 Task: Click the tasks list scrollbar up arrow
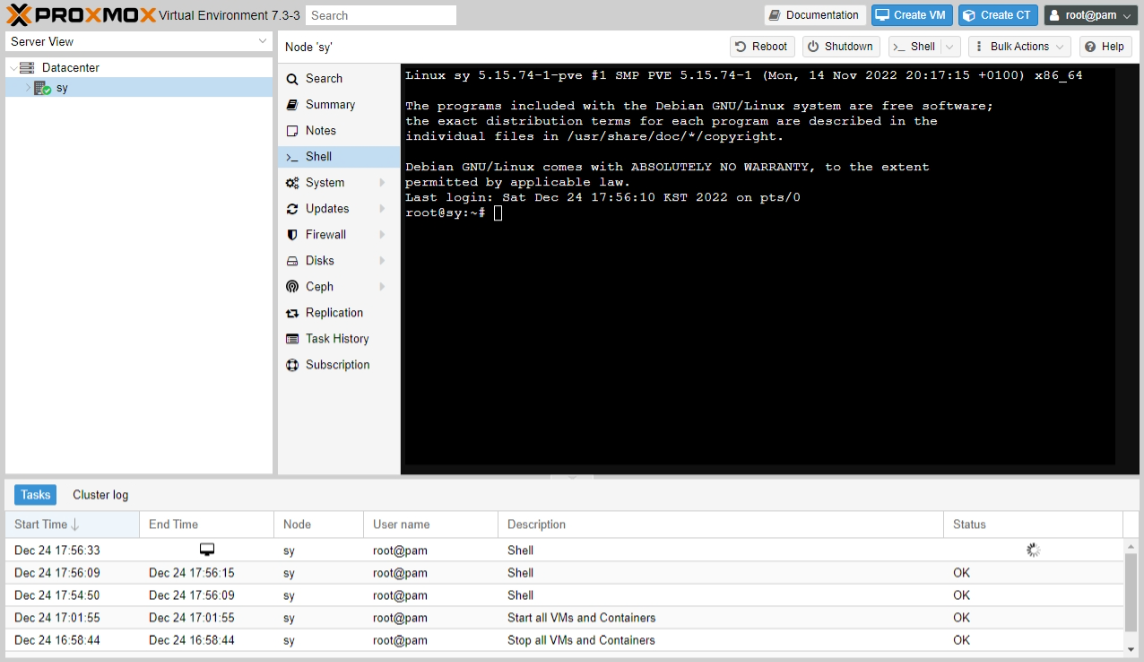1131,547
